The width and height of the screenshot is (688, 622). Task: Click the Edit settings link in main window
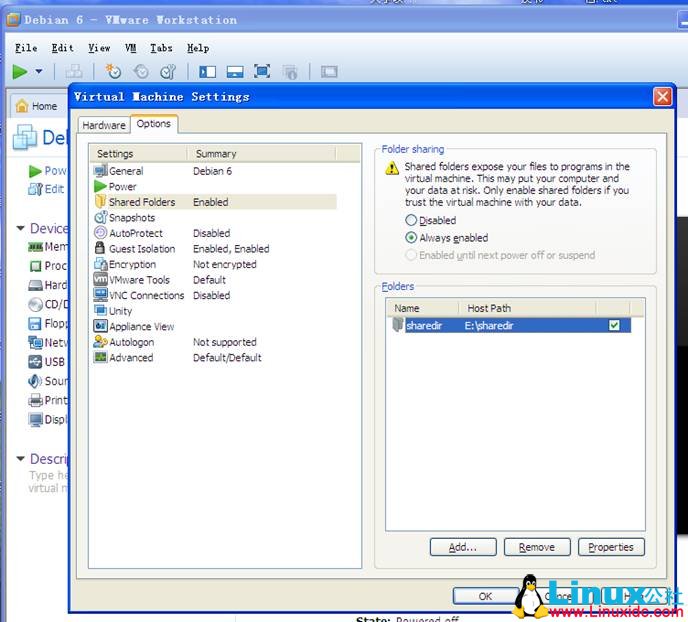point(47,189)
